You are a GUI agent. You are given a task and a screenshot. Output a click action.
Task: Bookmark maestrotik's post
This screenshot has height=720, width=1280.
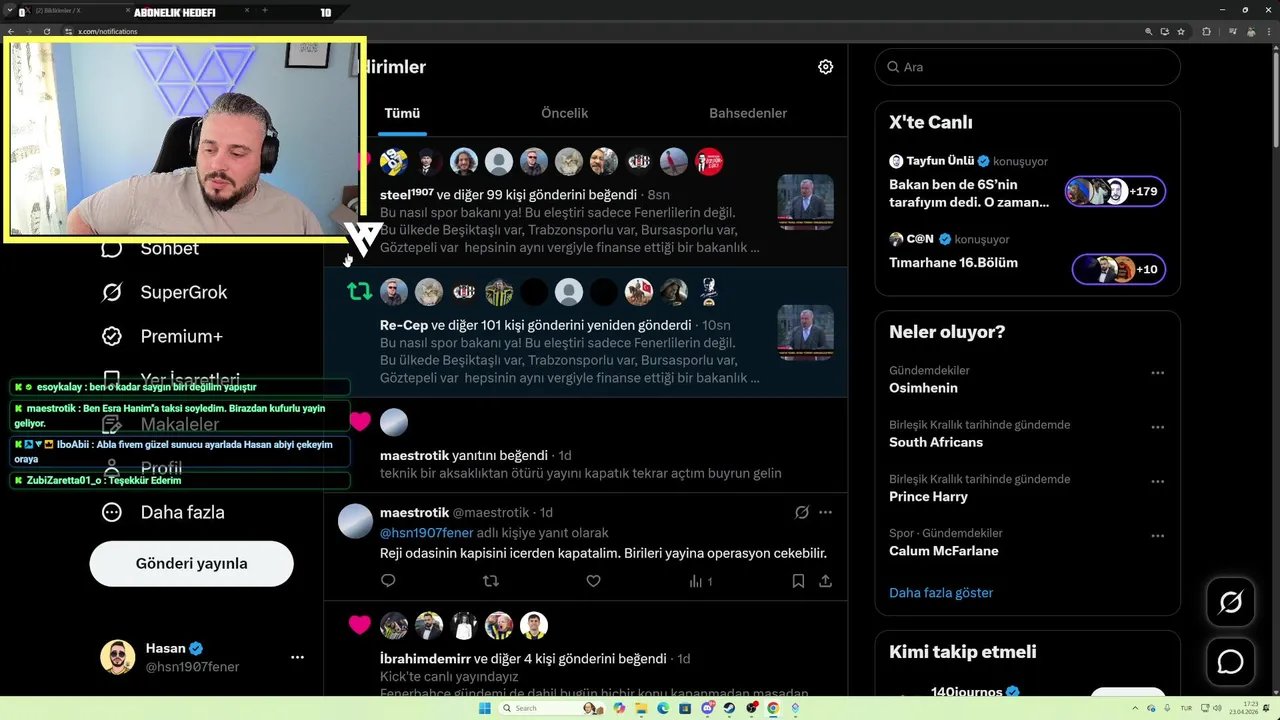coord(798,581)
